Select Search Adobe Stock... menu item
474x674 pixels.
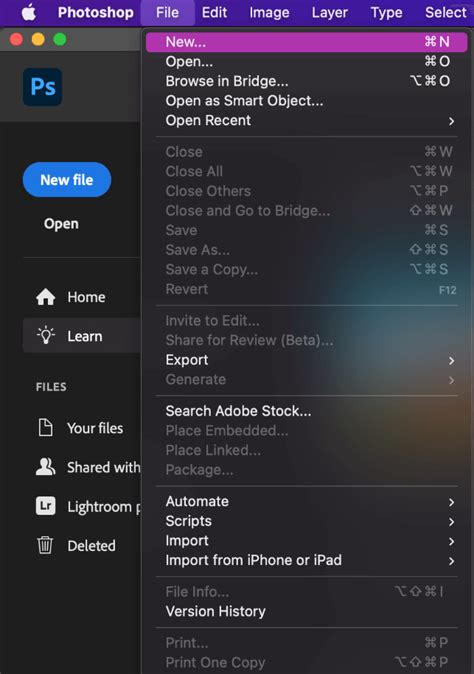tap(306, 411)
